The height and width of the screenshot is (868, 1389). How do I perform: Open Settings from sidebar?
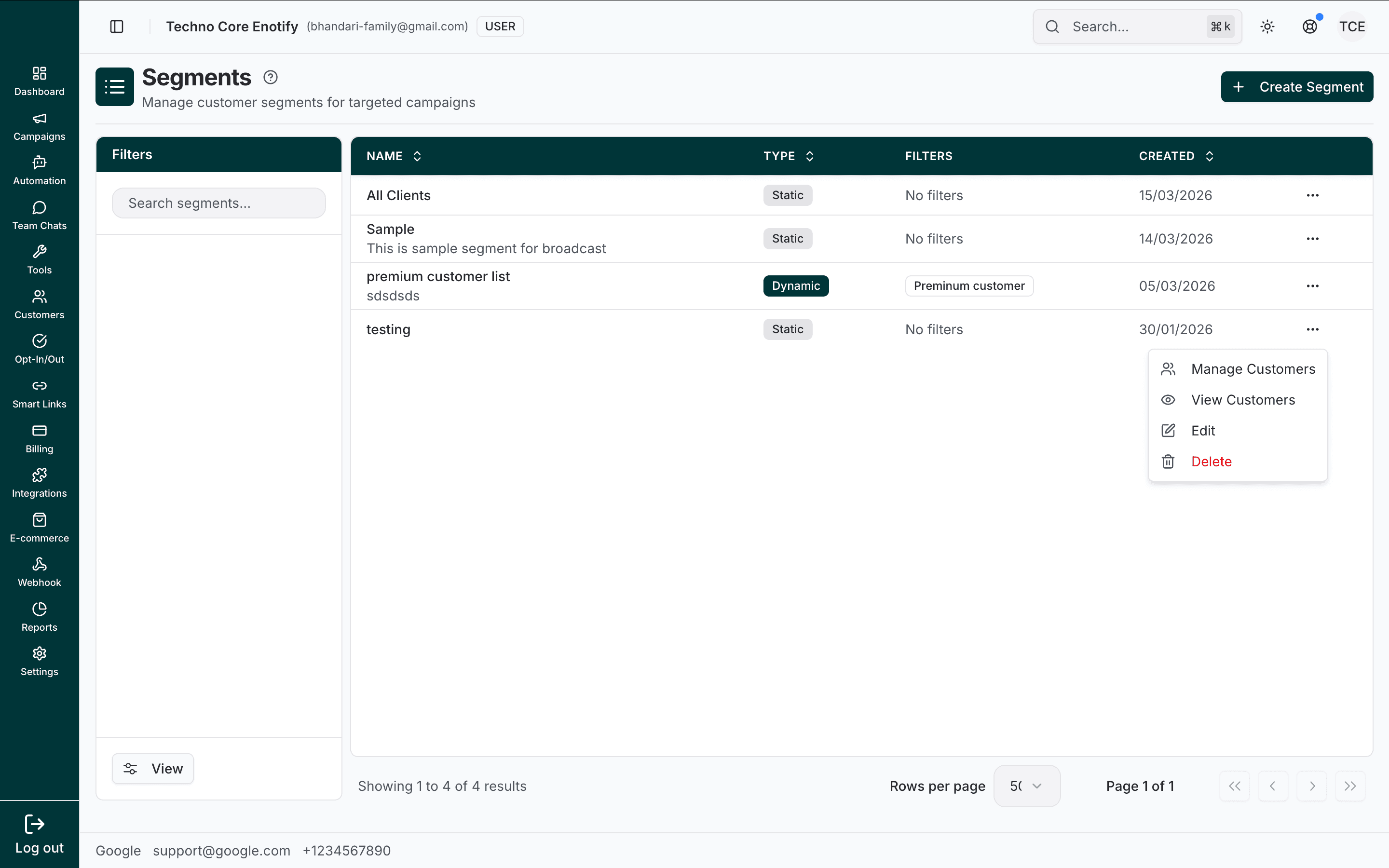[x=39, y=662]
